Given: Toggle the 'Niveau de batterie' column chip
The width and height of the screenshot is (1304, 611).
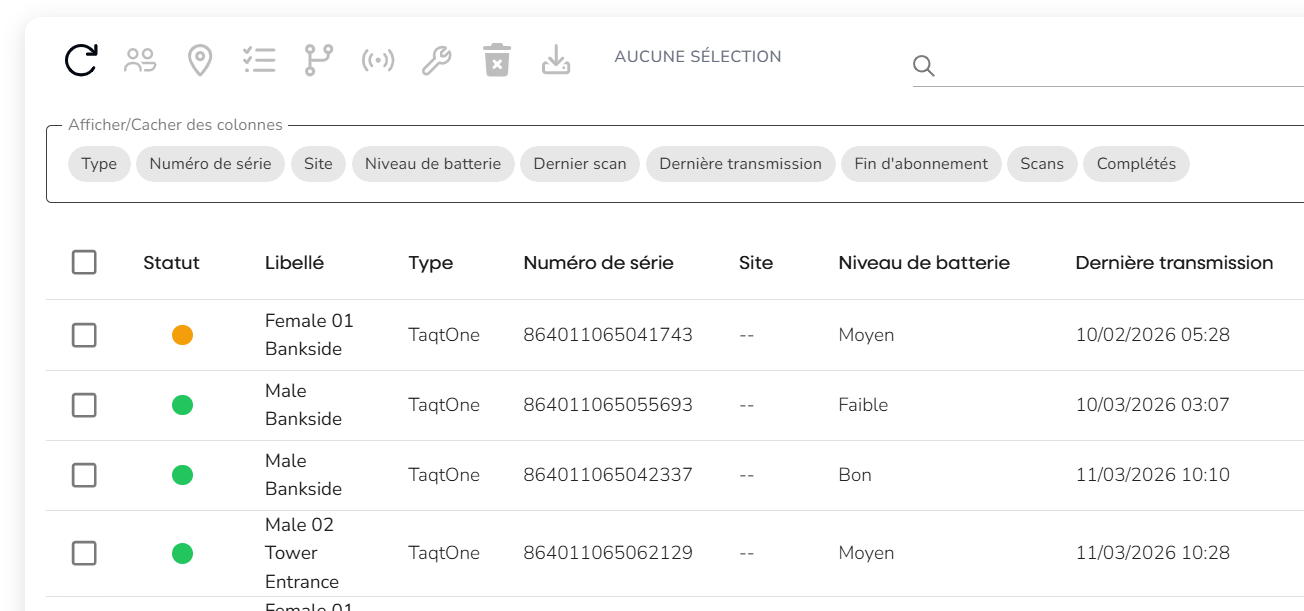Looking at the screenshot, I should pyautogui.click(x=433, y=163).
